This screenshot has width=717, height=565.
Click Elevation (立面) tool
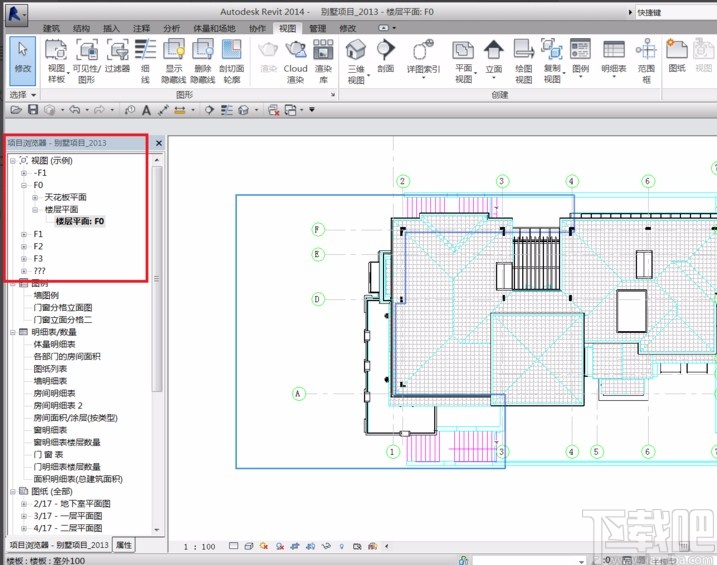(x=493, y=59)
